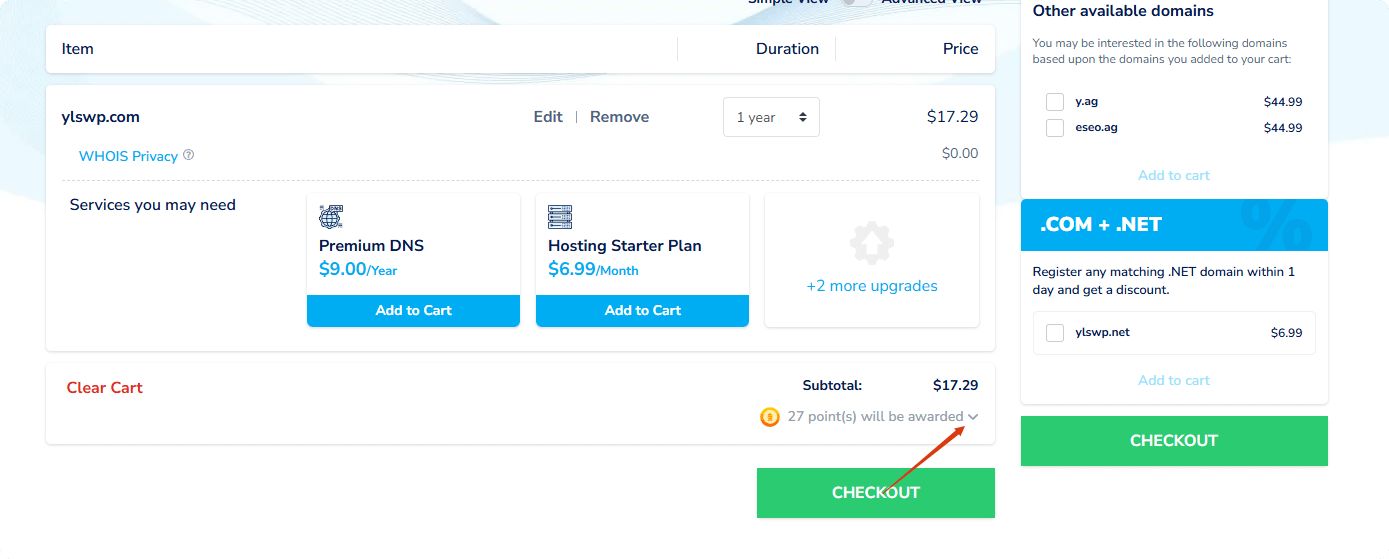Click the Hosting Starter Plan server icon
1389x559 pixels.
[560, 216]
